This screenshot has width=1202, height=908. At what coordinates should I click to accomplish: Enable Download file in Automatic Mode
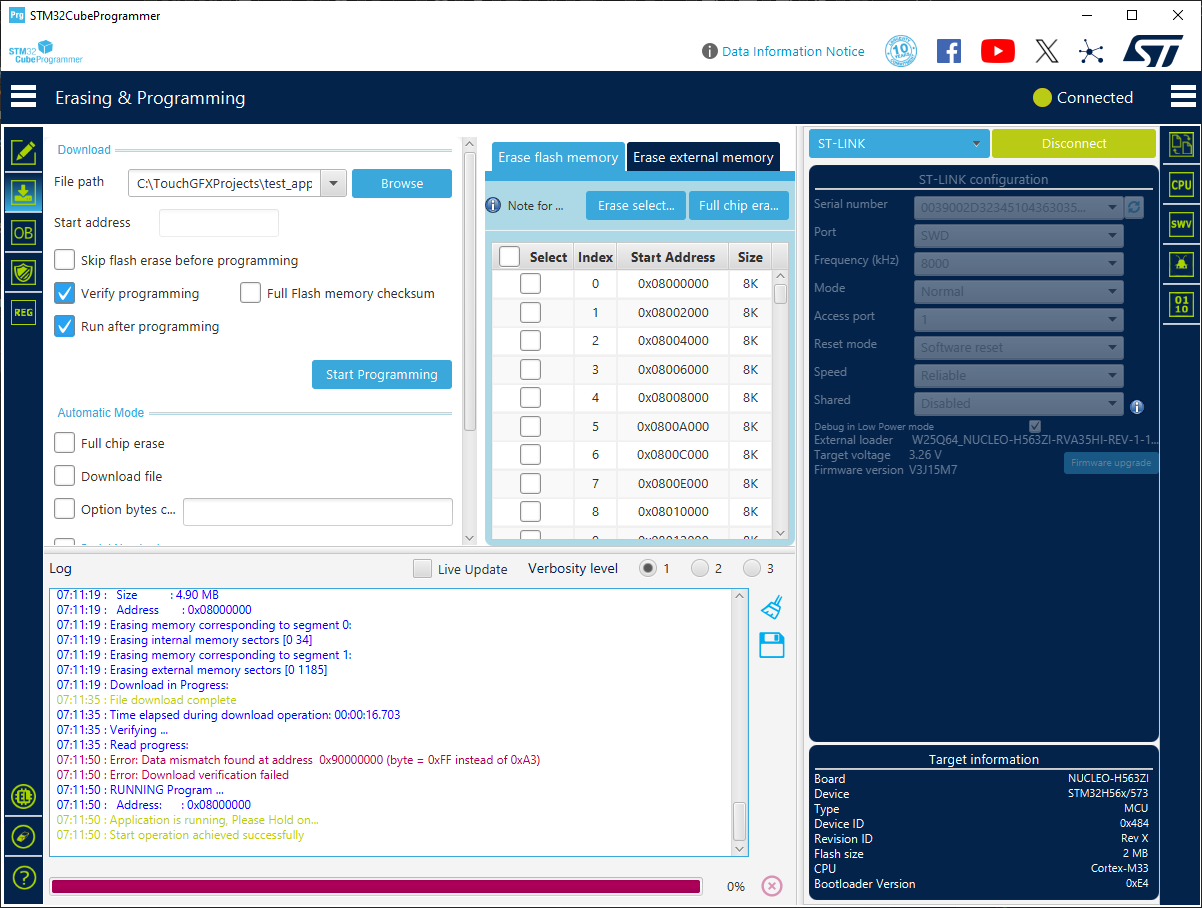tap(65, 476)
